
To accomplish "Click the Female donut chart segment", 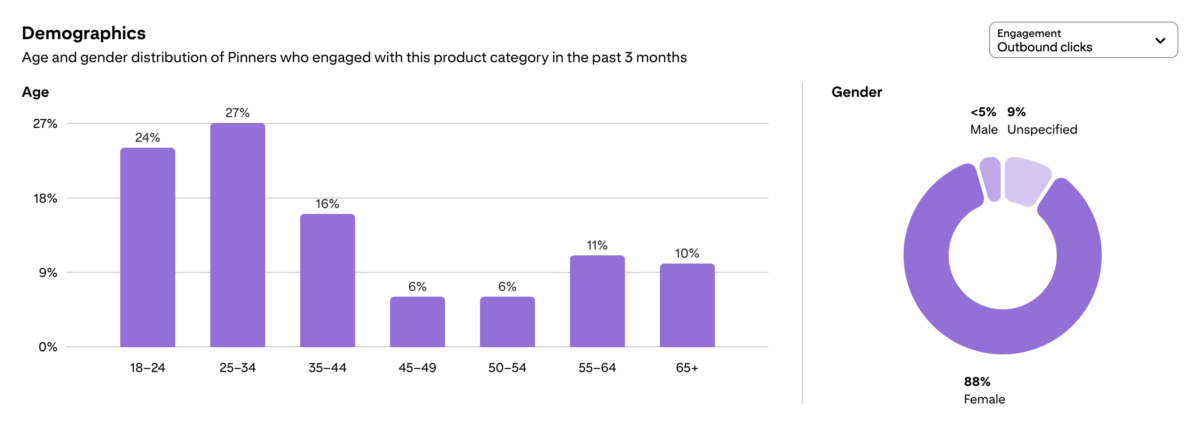I will (x=1003, y=330).
